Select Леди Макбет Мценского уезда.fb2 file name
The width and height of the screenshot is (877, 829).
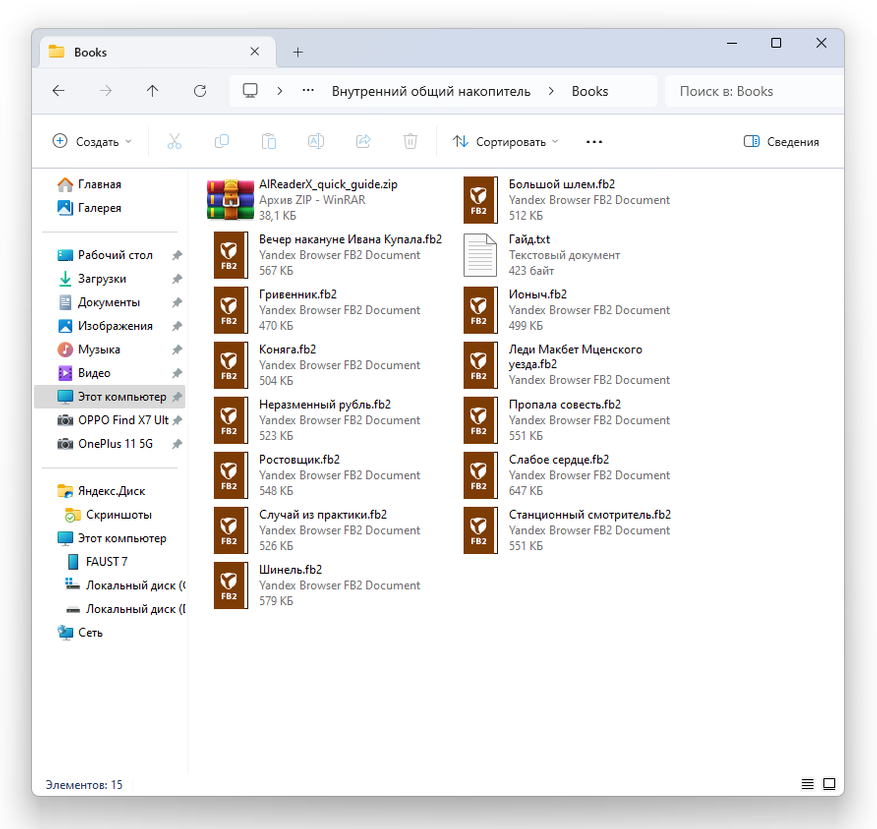pyautogui.click(x=575, y=357)
